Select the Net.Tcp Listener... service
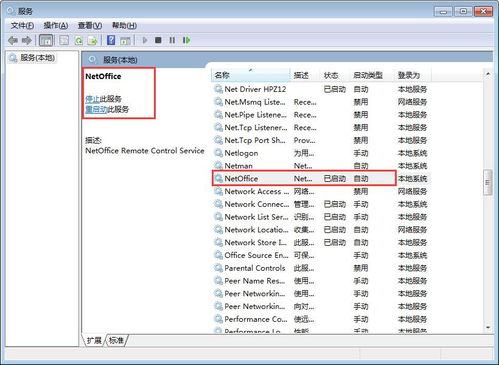The height and width of the screenshot is (365, 499). [x=321, y=127]
